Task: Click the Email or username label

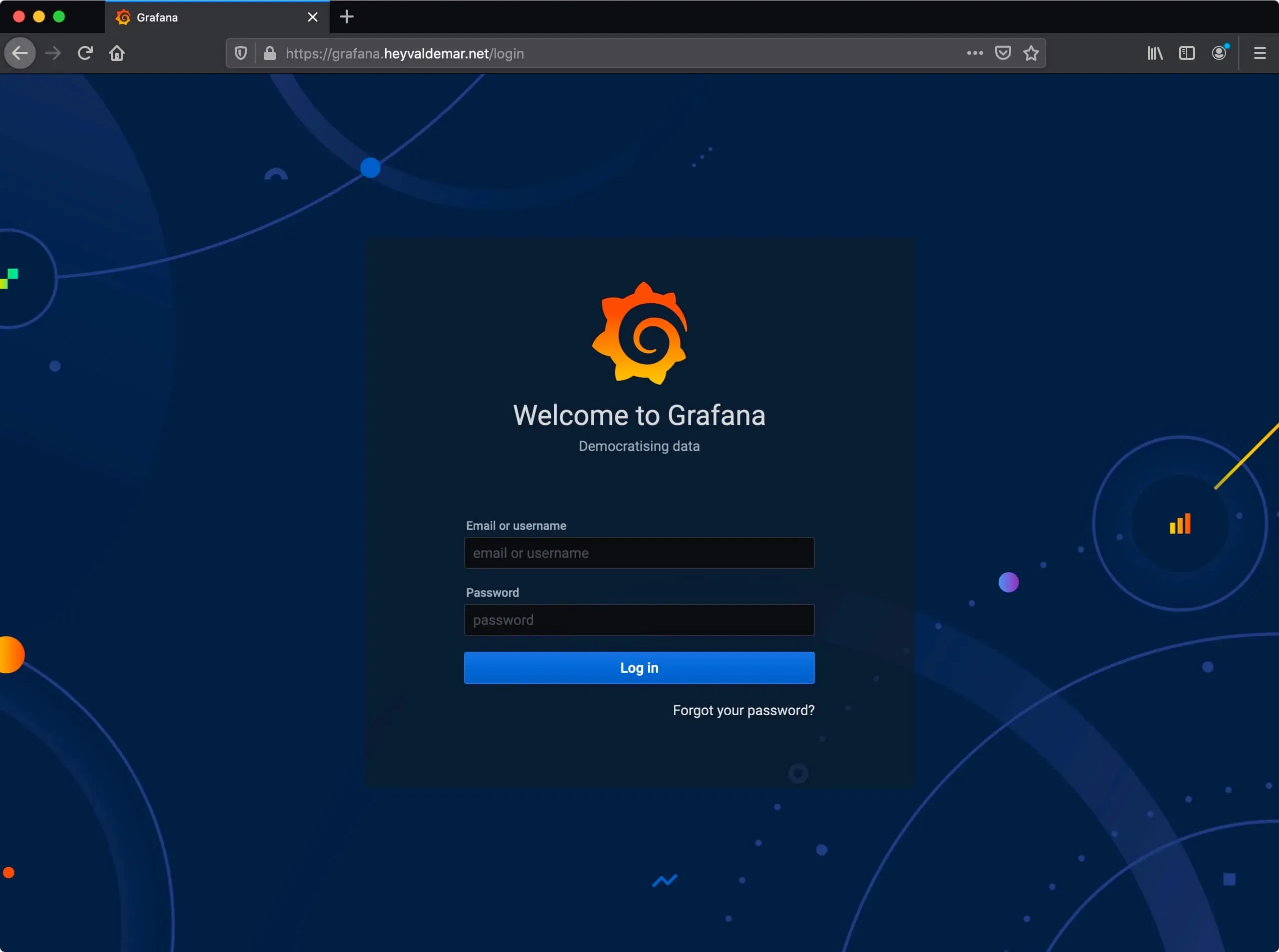Action: point(516,525)
